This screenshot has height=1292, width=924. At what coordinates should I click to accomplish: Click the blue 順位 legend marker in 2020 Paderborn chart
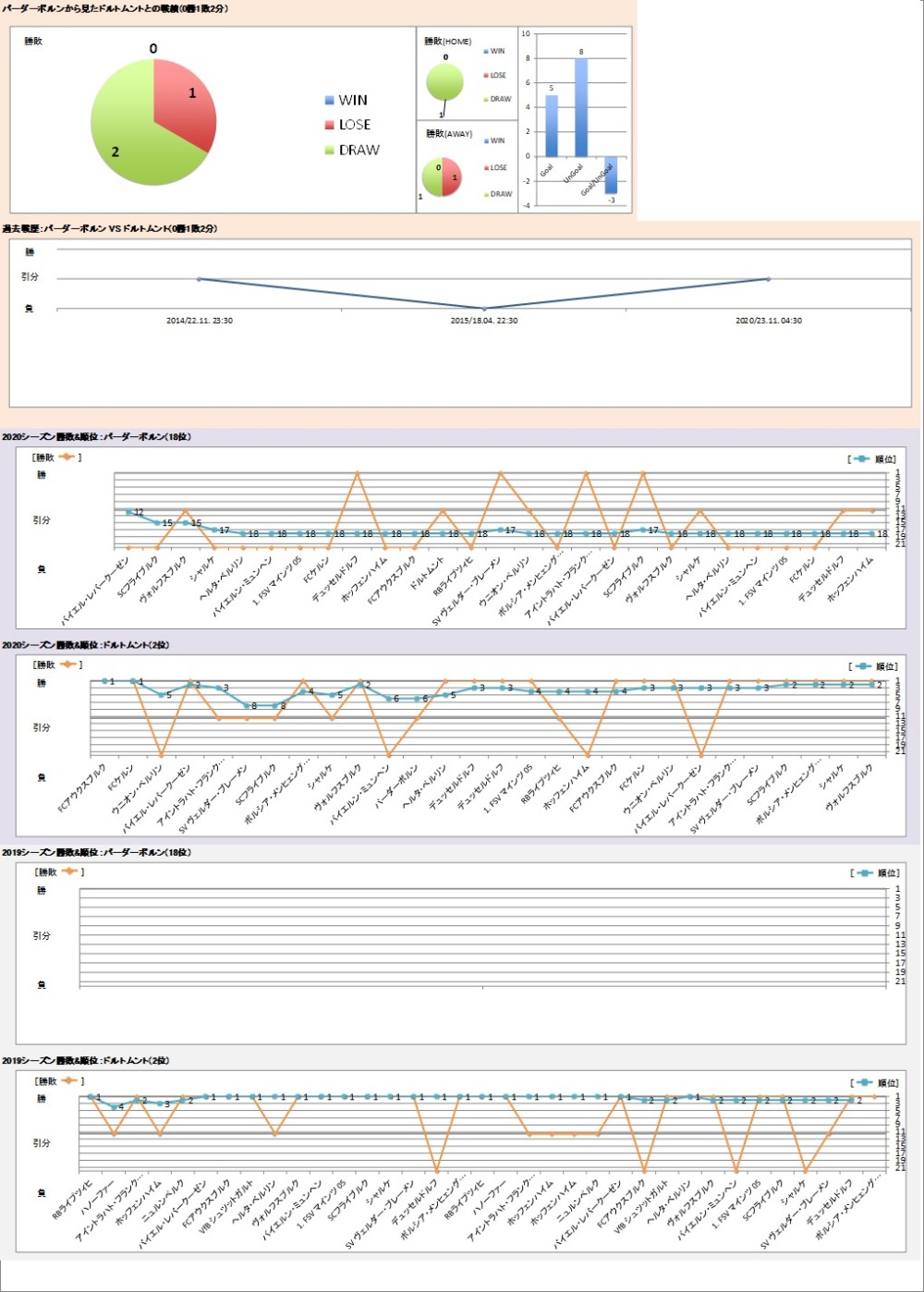point(861,459)
